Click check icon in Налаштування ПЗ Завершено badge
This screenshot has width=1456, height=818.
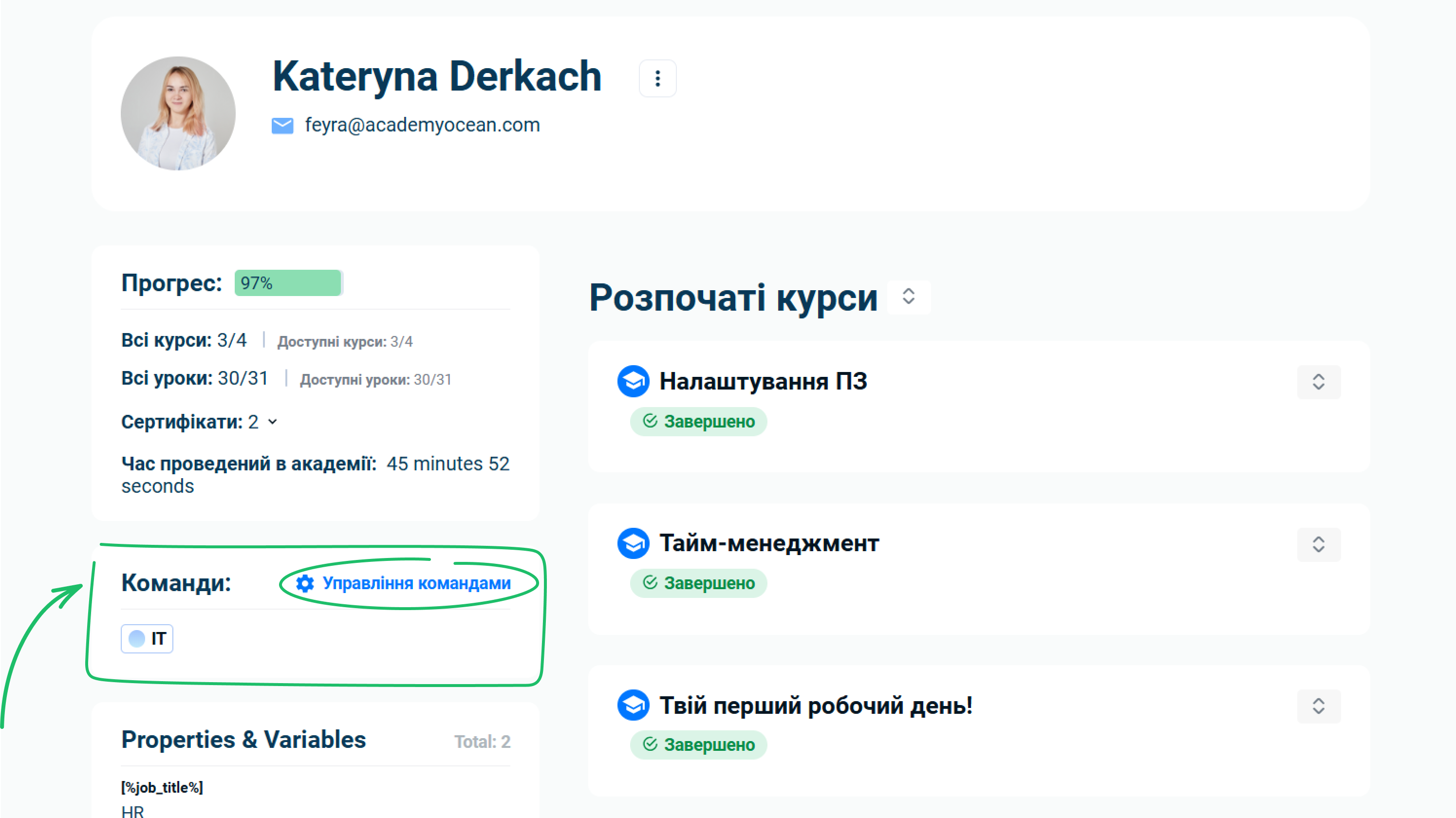tap(650, 421)
